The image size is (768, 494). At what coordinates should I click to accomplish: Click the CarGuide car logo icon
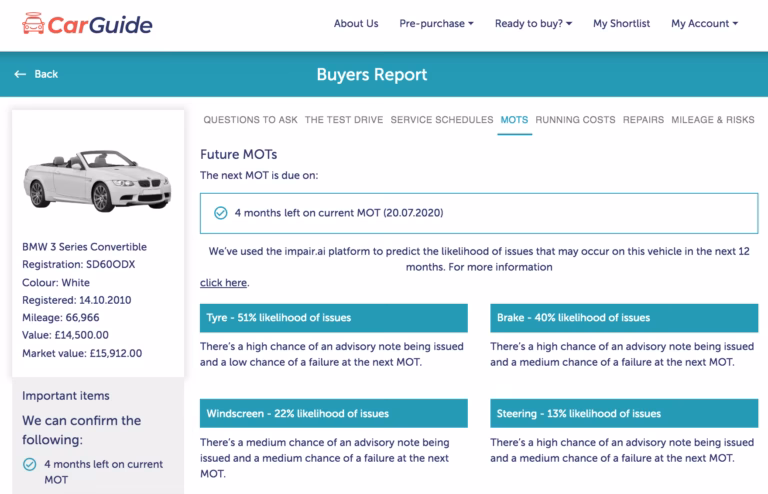[x=33, y=23]
